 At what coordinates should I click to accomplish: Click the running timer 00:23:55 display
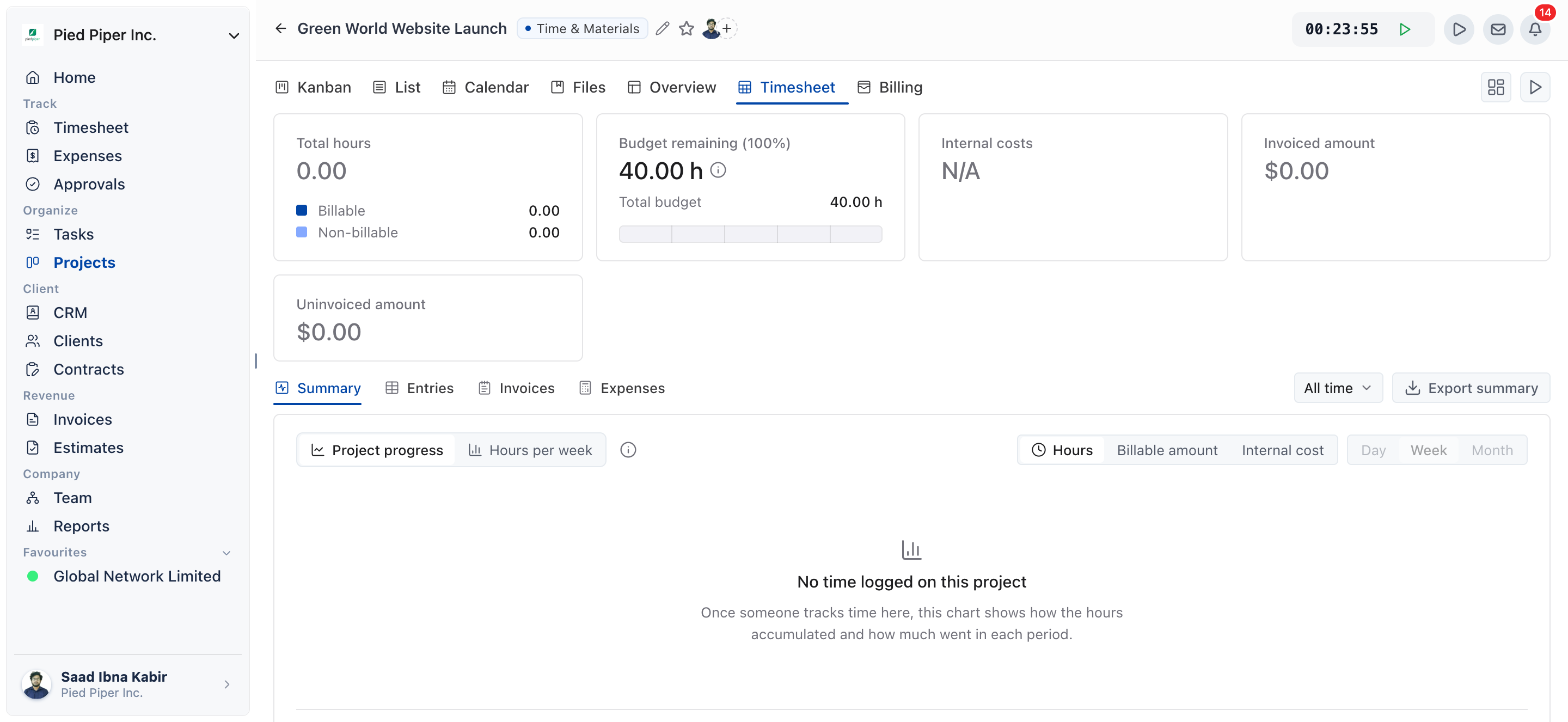1341,29
